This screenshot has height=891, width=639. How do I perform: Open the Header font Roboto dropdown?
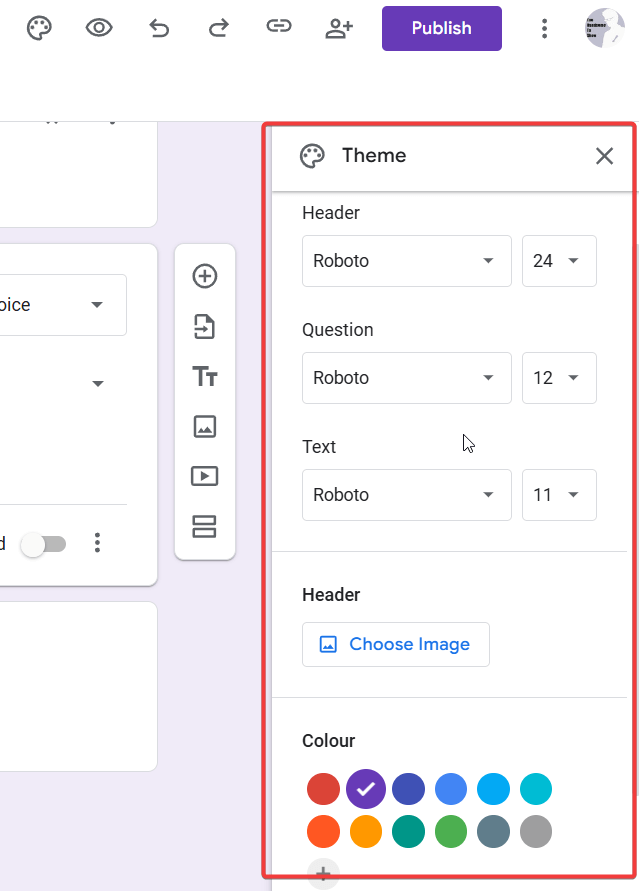click(x=406, y=261)
